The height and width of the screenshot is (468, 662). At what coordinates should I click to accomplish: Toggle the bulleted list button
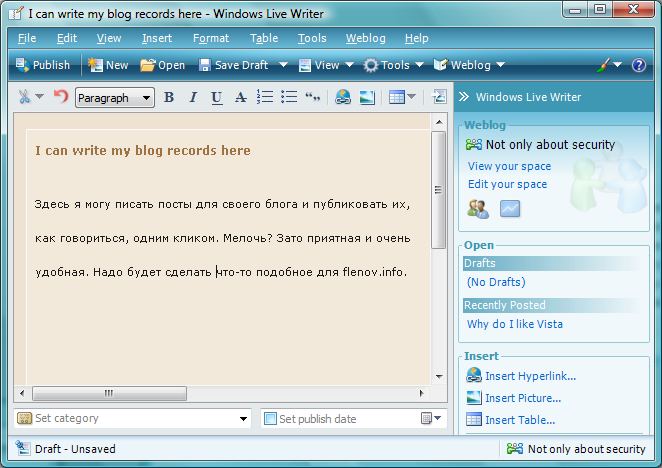(289, 97)
